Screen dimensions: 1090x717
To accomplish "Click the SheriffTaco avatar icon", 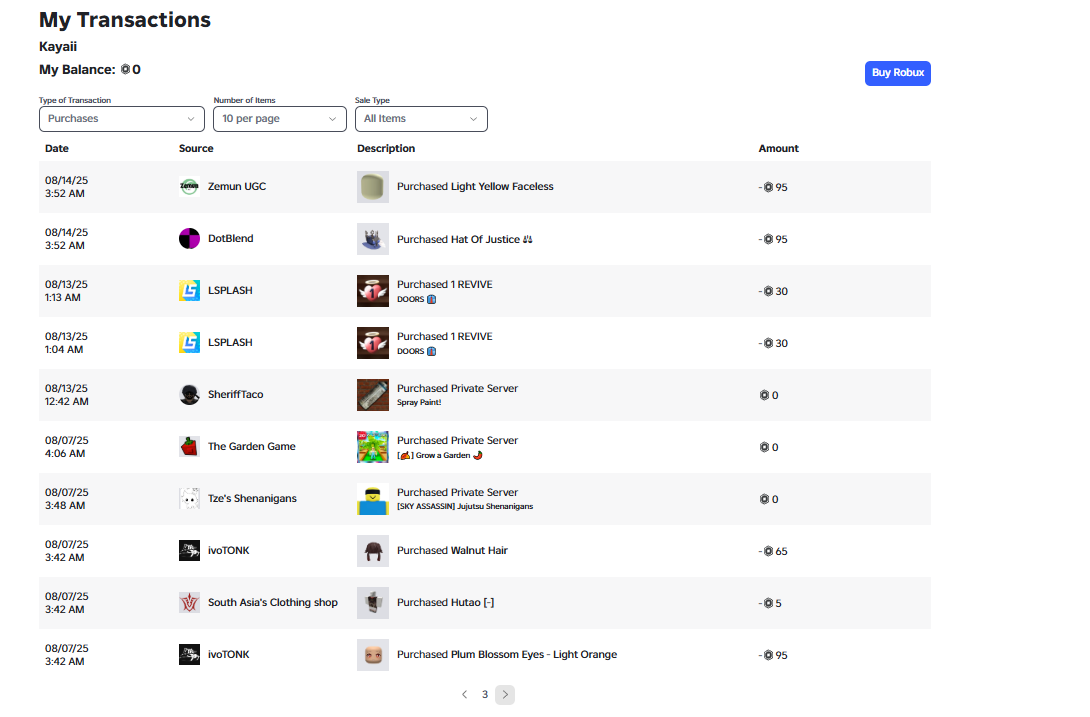I will (189, 394).
